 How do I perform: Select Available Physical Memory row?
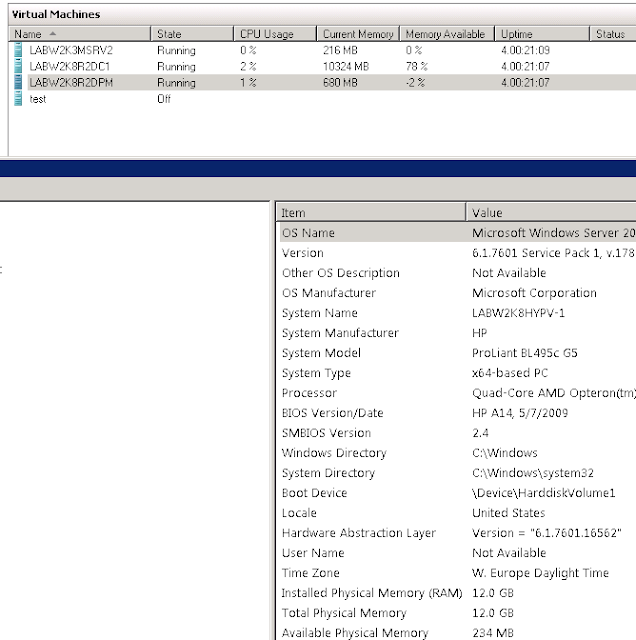pos(456,633)
